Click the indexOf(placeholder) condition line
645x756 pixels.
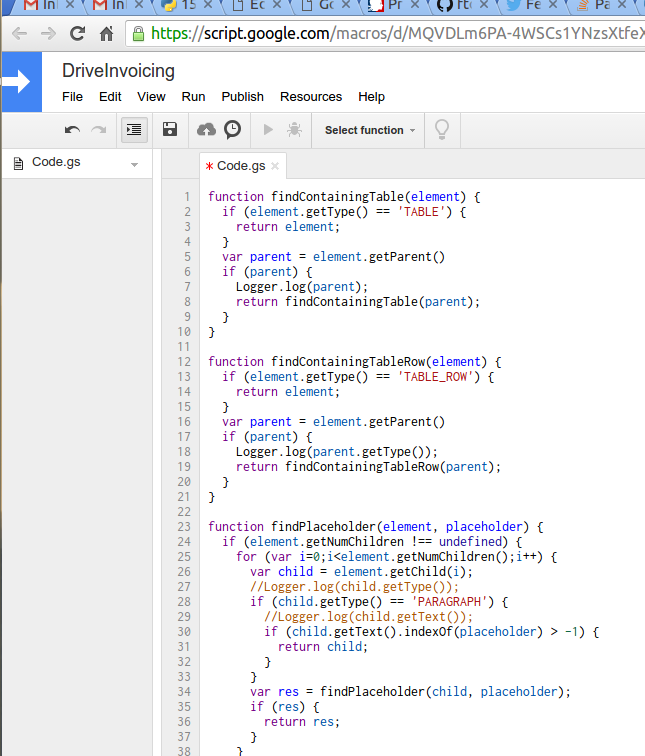(431, 632)
